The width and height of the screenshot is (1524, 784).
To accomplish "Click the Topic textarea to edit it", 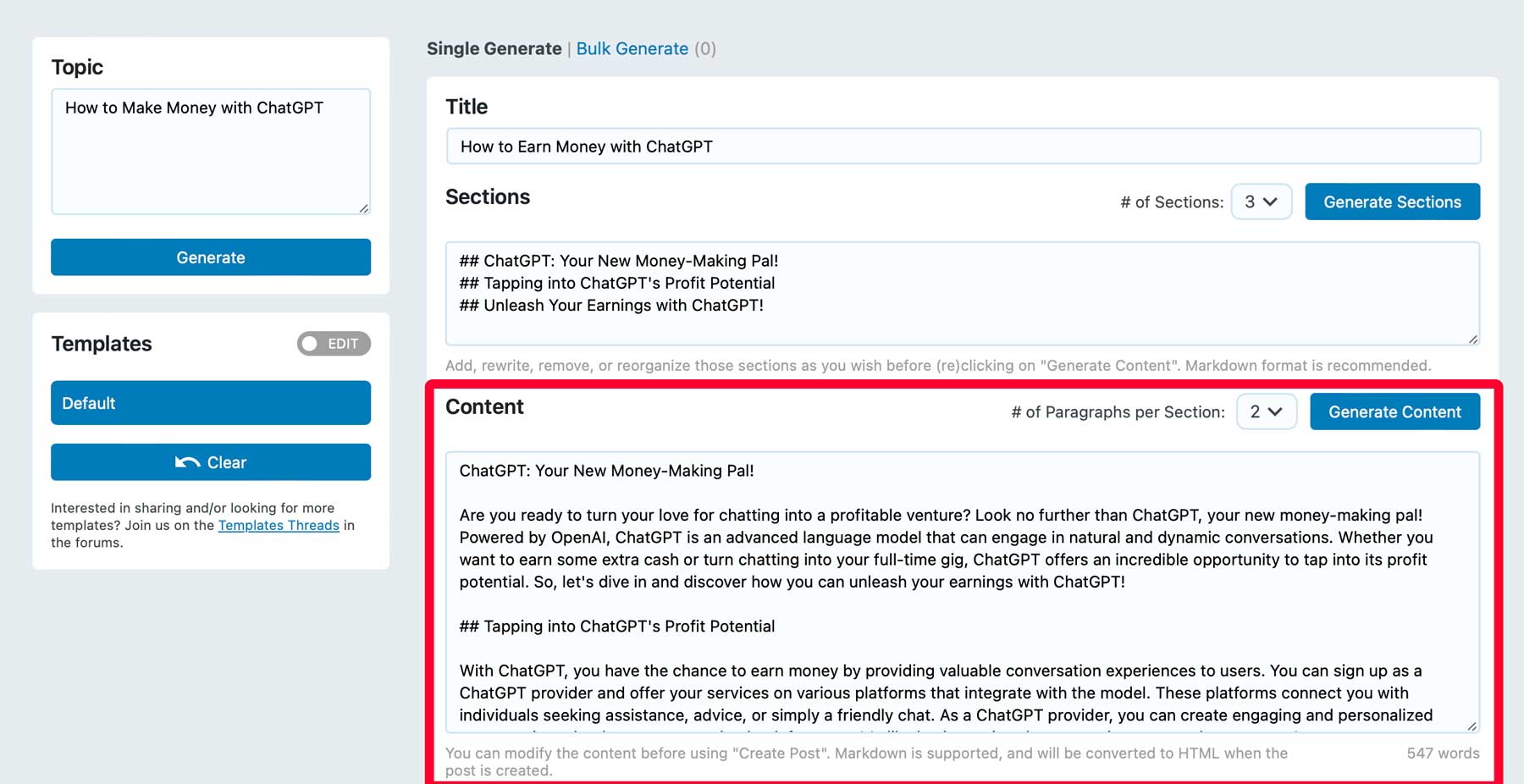I will (210, 151).
